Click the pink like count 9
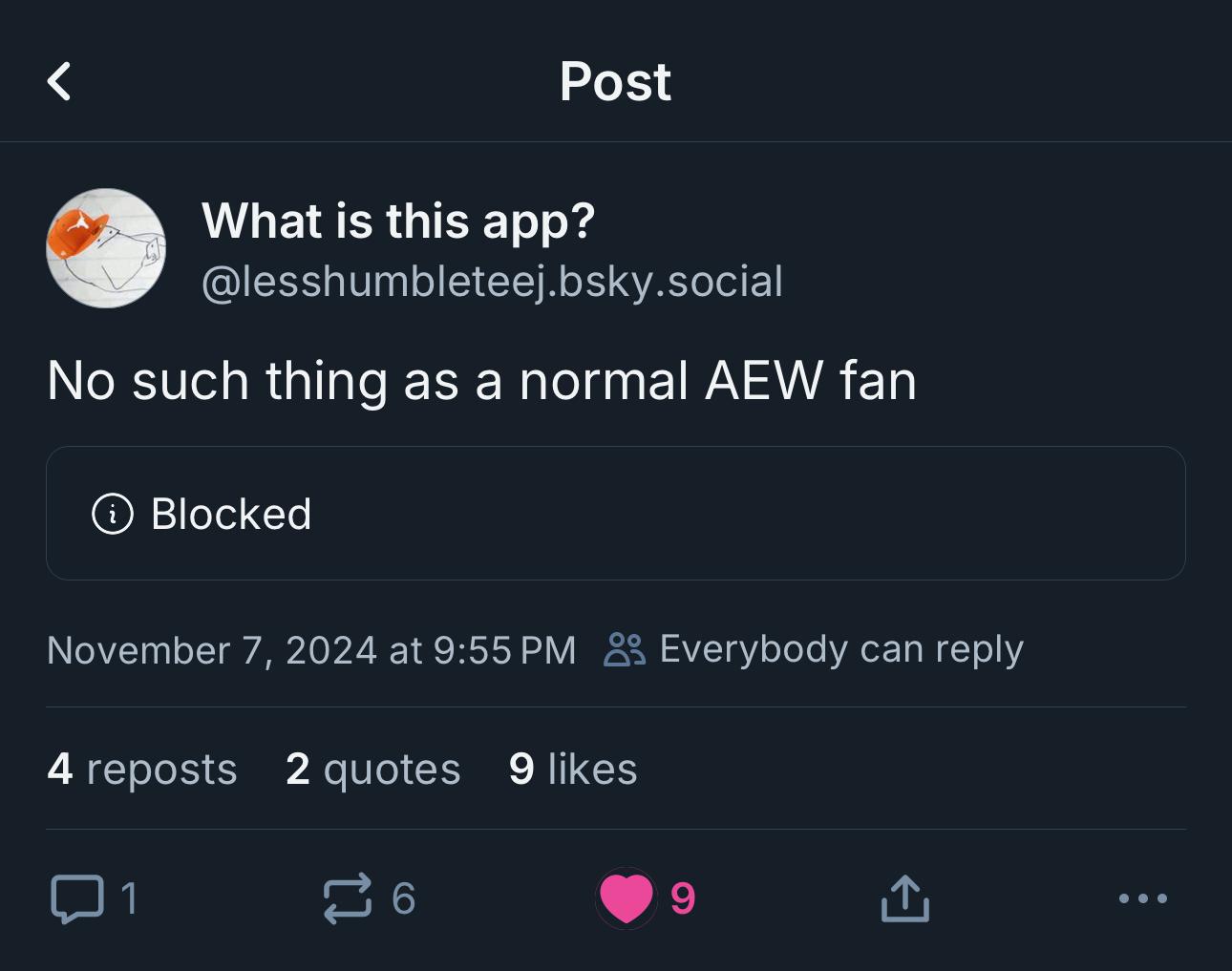 click(x=683, y=898)
